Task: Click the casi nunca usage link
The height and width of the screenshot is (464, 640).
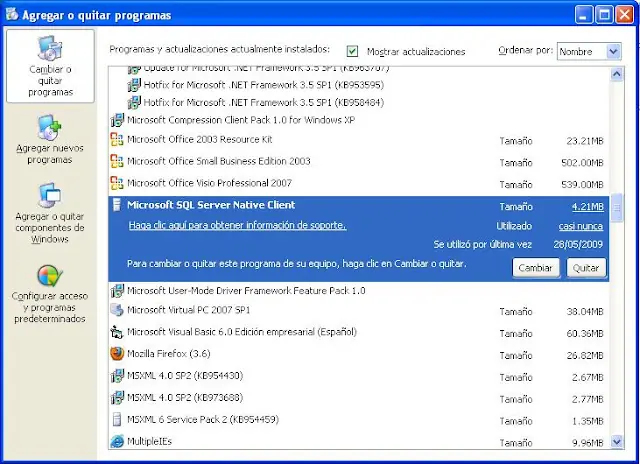Action: [581, 226]
